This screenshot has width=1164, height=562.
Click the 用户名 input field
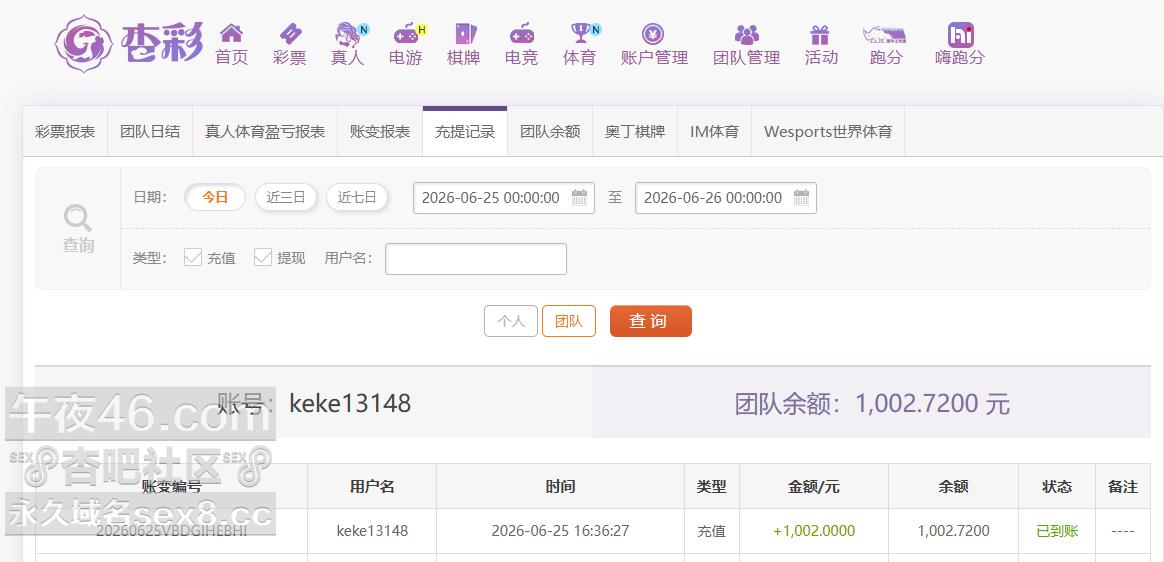476,259
